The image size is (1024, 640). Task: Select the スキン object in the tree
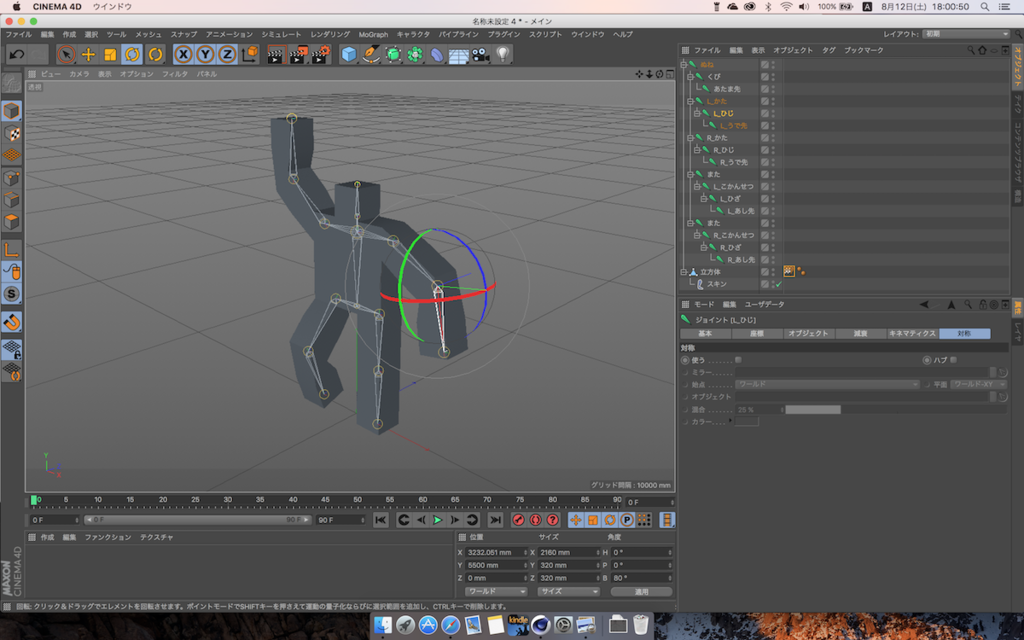point(716,284)
